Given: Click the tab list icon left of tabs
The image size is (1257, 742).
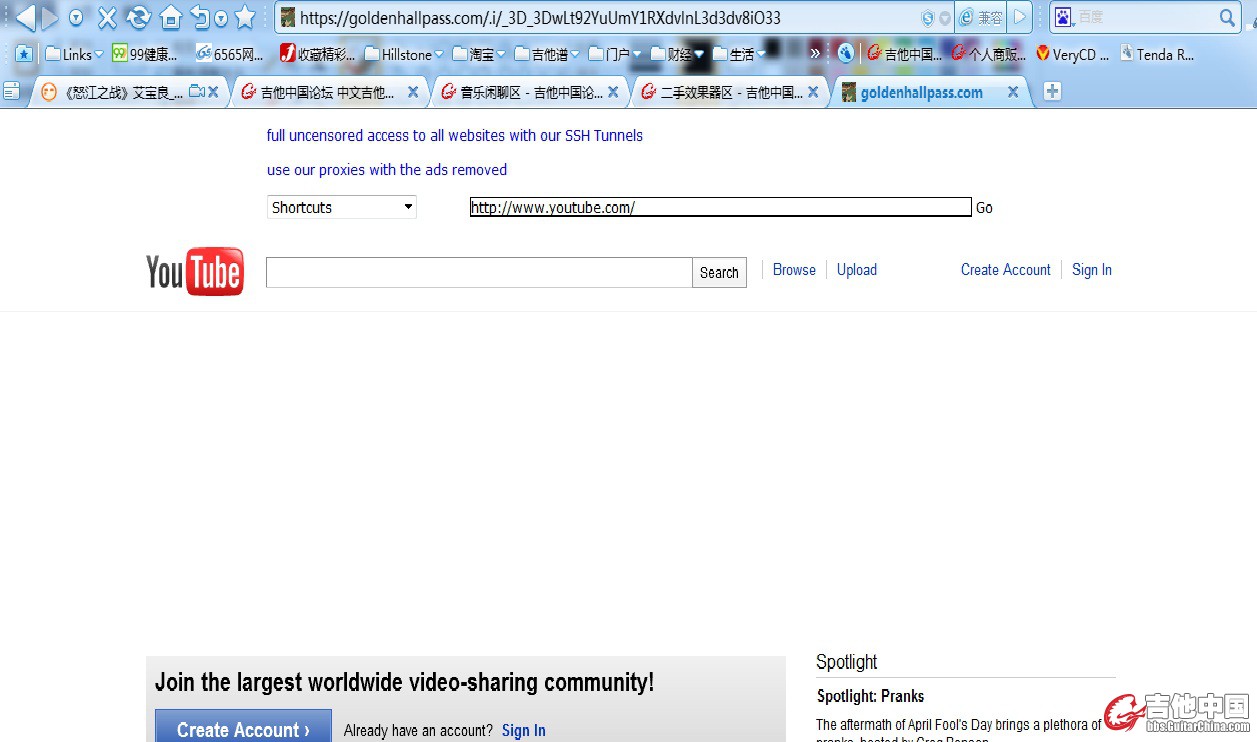Looking at the screenshot, I should (12, 92).
